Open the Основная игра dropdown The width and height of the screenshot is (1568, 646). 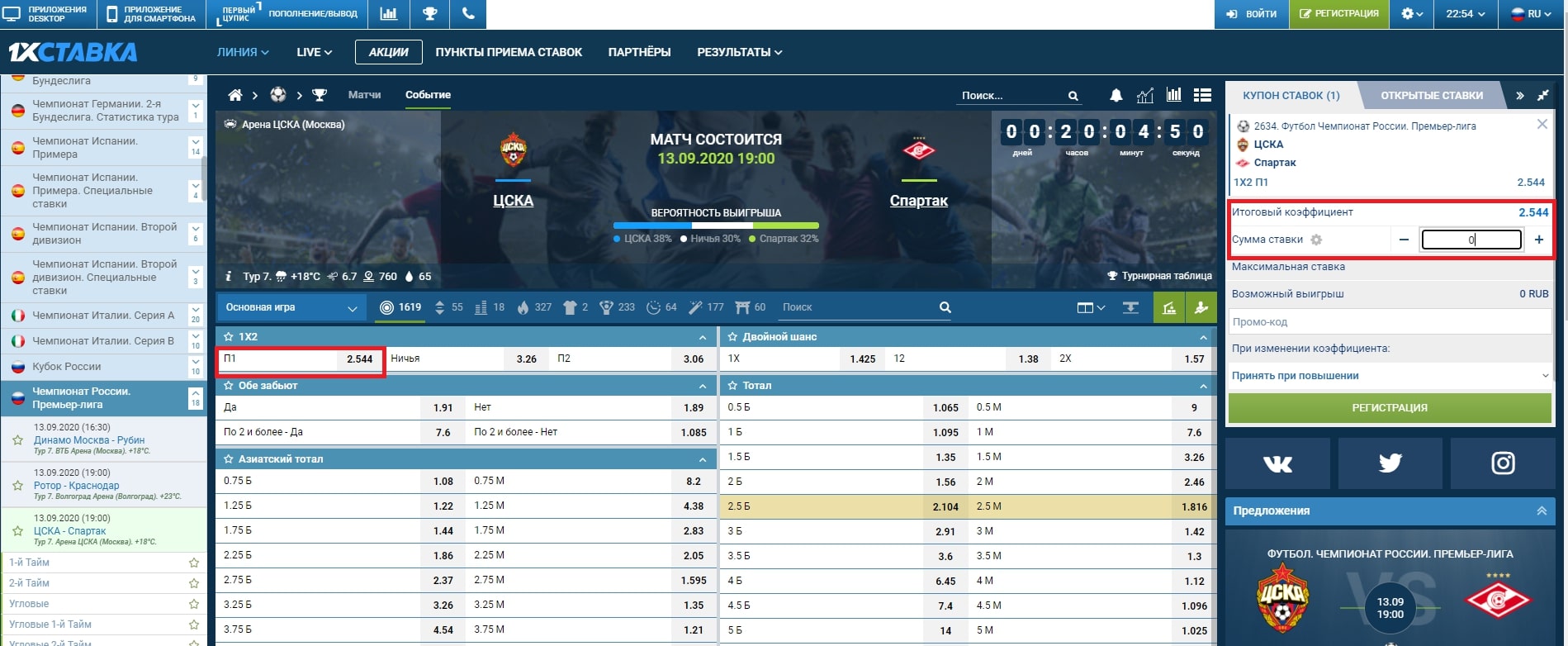(290, 307)
